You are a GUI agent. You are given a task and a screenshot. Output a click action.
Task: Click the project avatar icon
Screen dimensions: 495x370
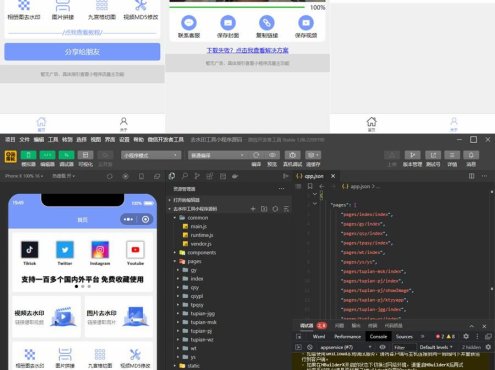tap(10, 156)
